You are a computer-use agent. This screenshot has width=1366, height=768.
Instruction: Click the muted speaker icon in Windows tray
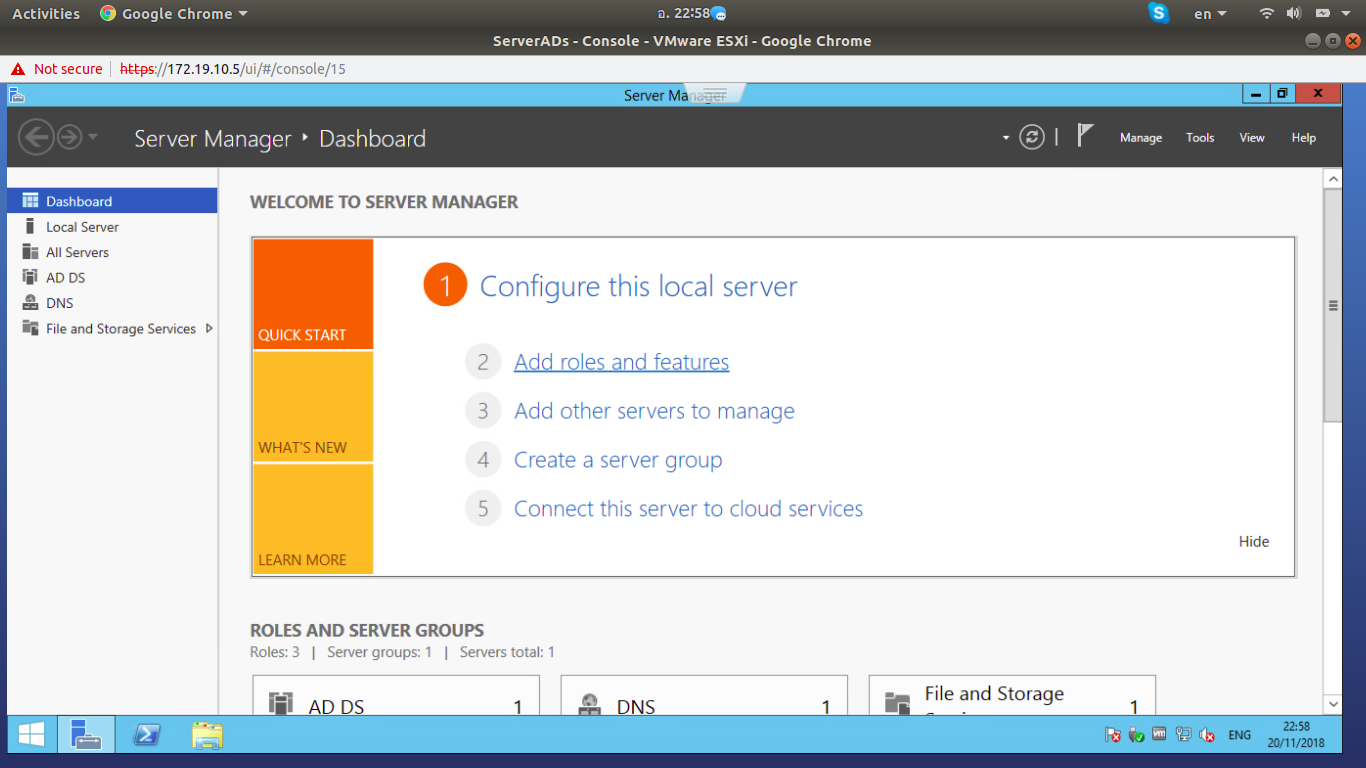click(x=1207, y=735)
